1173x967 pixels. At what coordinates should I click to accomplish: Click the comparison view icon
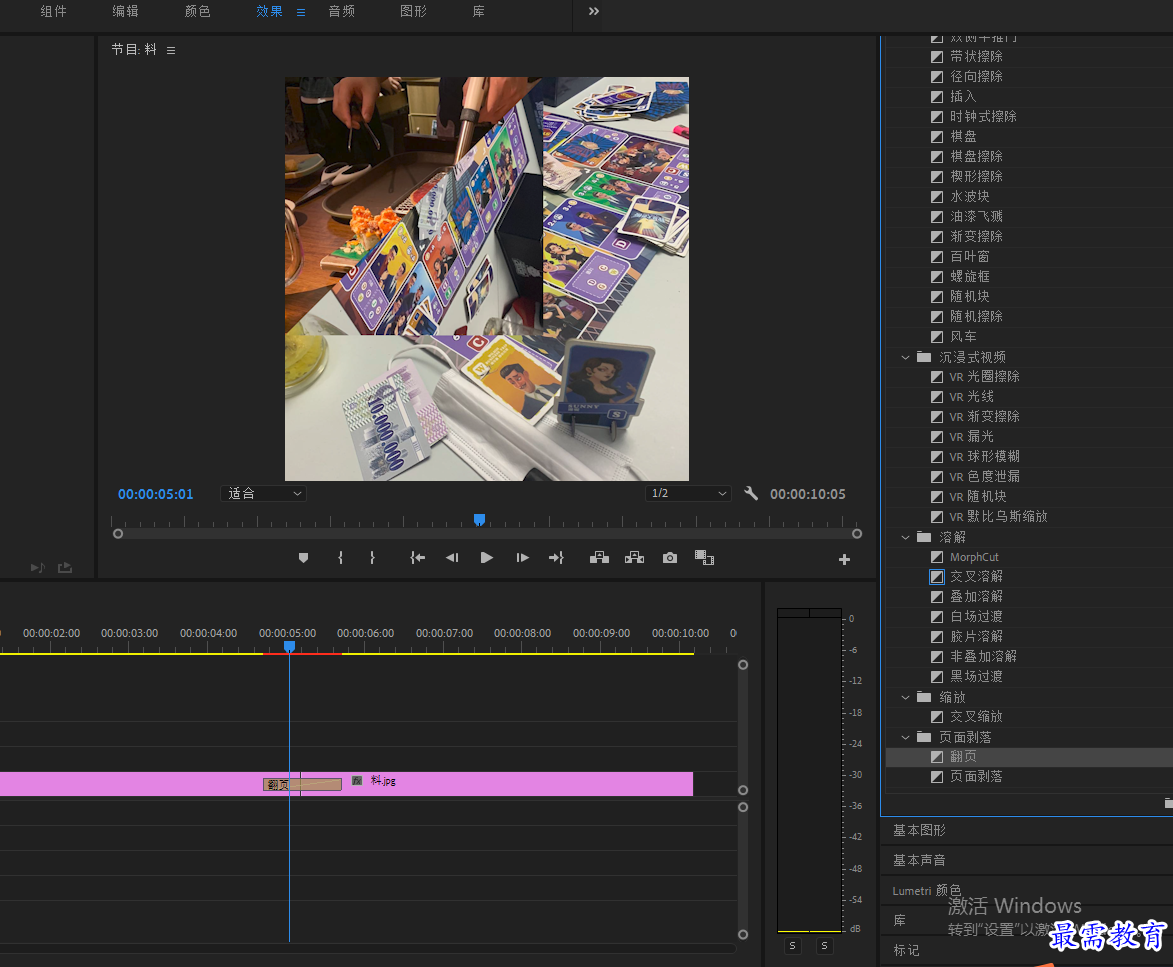pos(704,558)
